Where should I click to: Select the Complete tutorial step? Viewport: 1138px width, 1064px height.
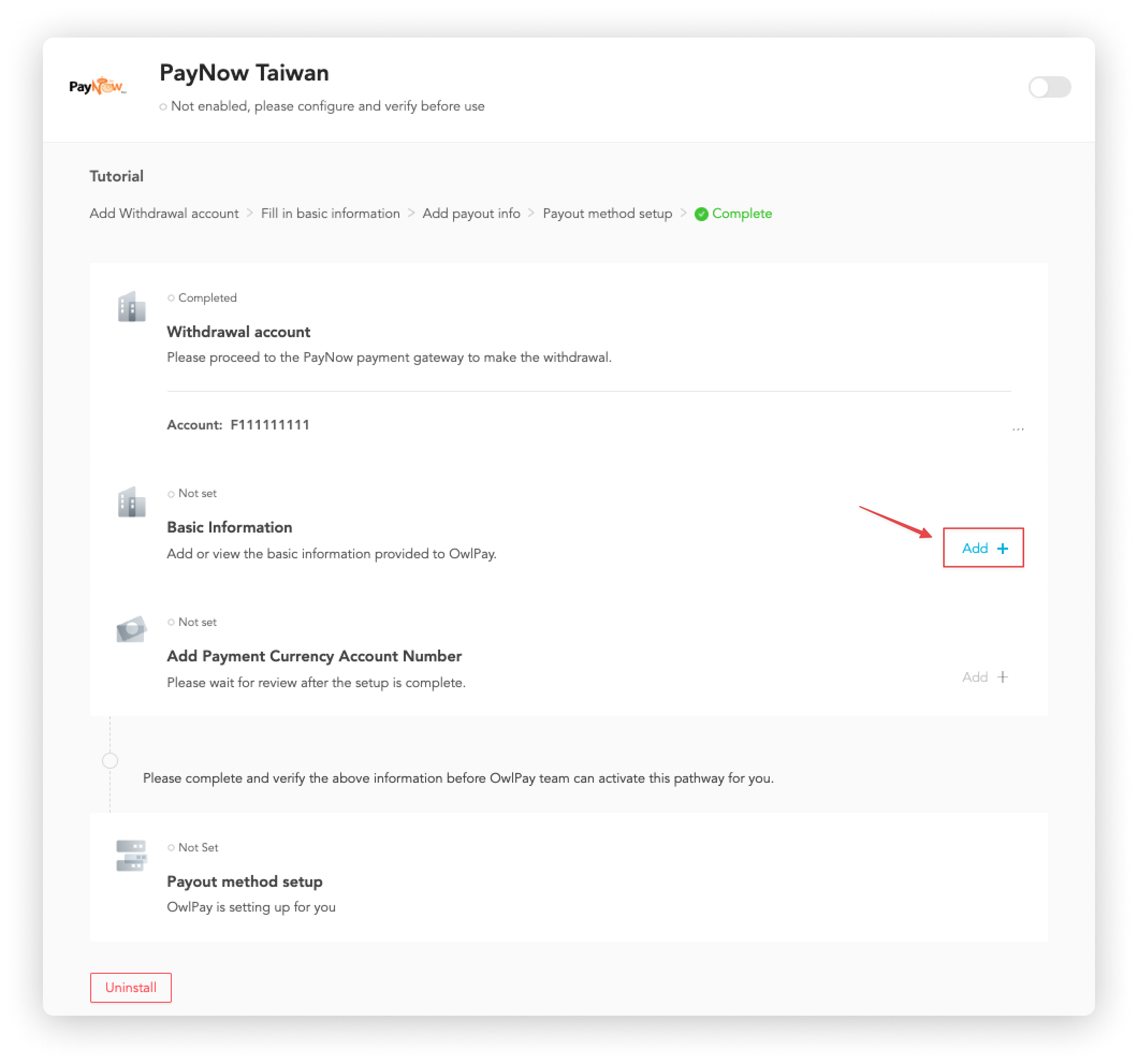click(x=733, y=214)
